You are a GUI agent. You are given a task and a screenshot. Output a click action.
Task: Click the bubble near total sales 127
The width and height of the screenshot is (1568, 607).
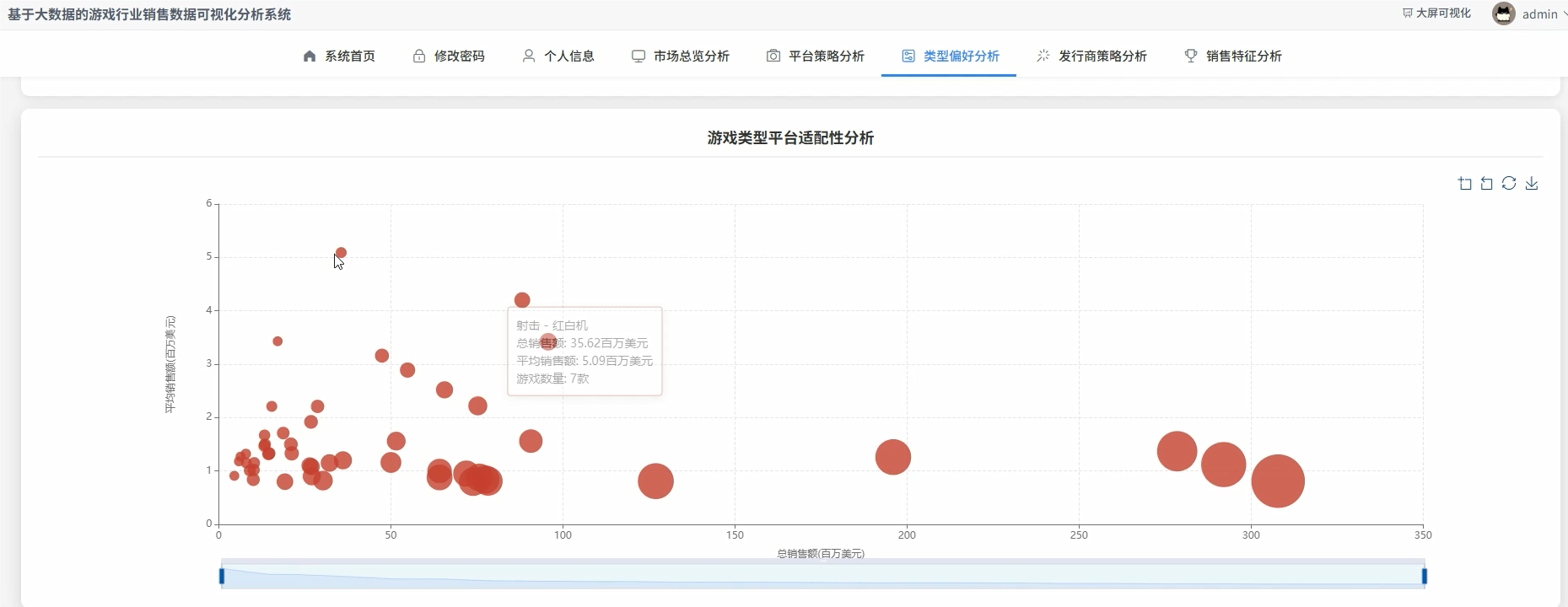point(655,481)
